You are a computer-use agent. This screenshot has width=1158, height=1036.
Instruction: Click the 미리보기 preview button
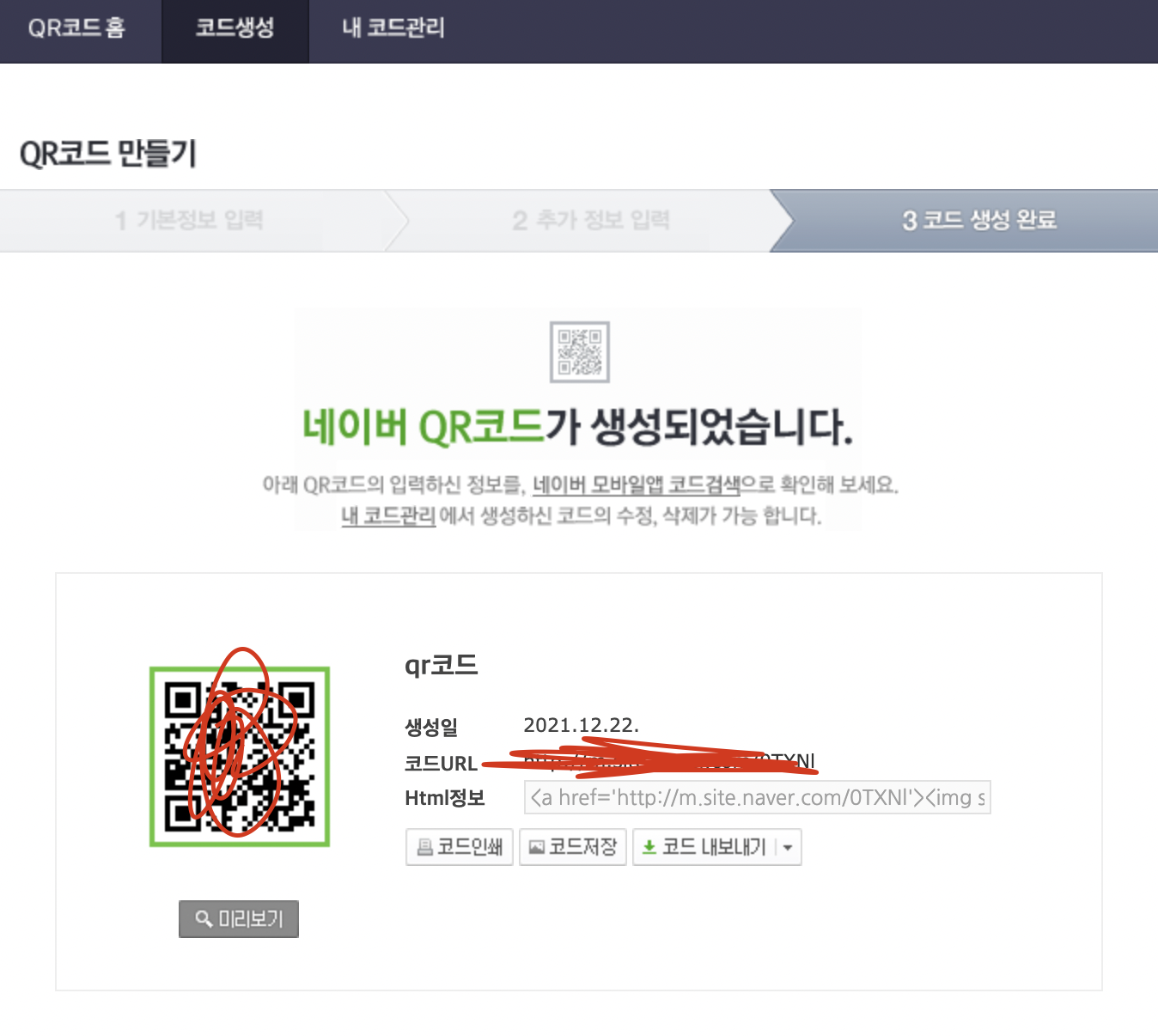tap(239, 919)
